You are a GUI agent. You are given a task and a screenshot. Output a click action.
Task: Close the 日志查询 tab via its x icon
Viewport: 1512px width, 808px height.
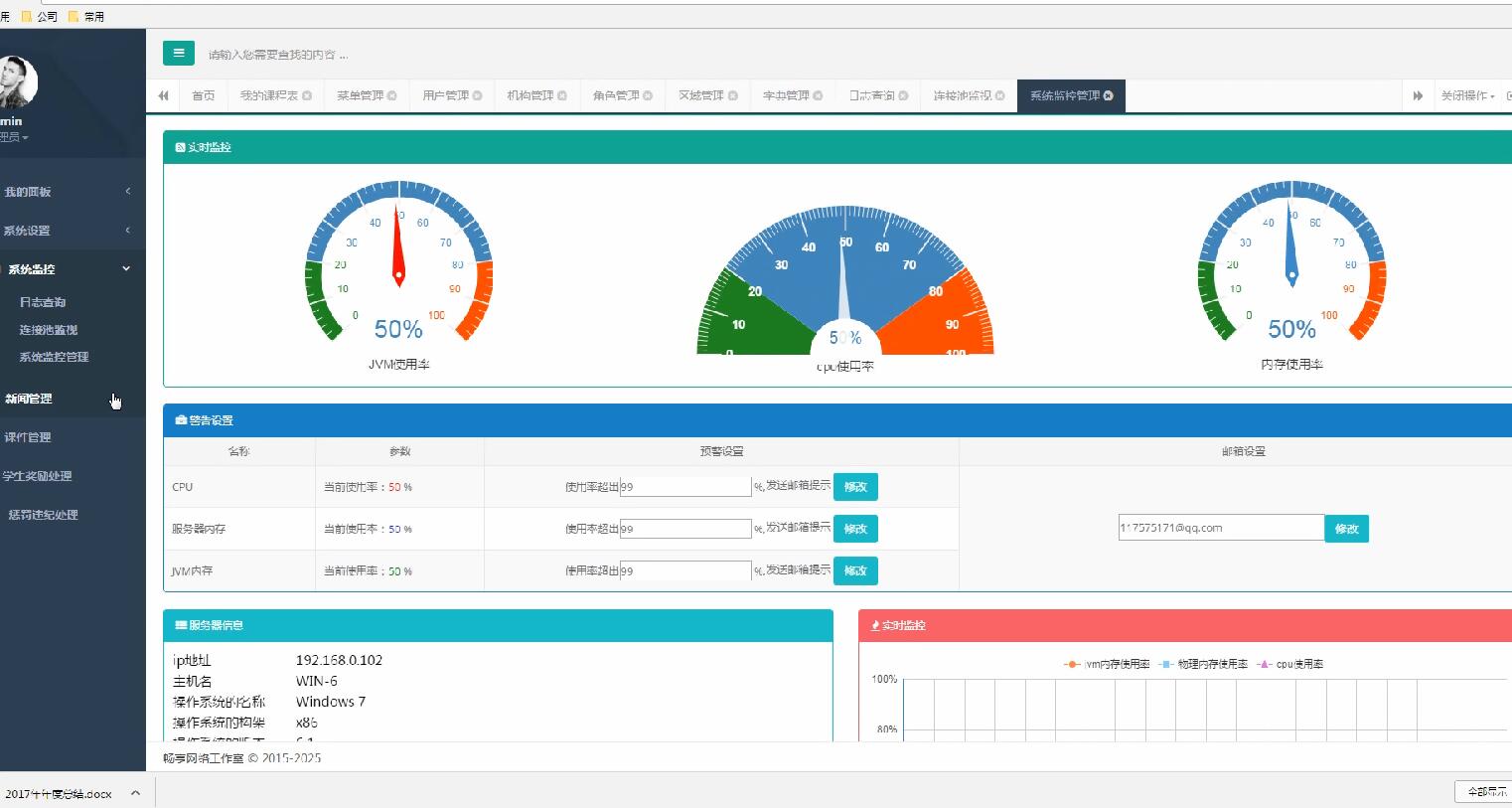tap(903, 95)
